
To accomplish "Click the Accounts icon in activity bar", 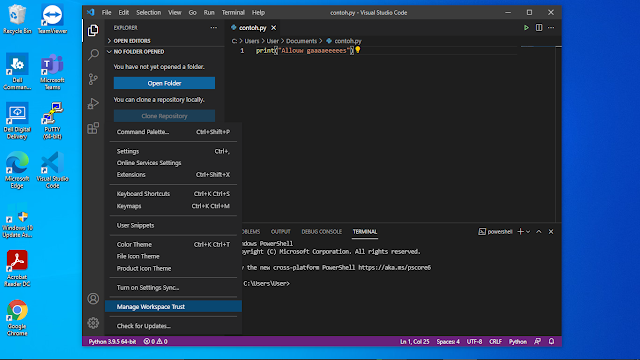I will (93, 298).
